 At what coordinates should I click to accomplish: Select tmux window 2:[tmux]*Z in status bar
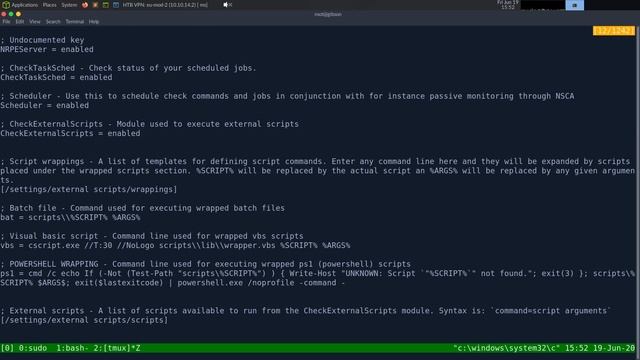coord(117,348)
